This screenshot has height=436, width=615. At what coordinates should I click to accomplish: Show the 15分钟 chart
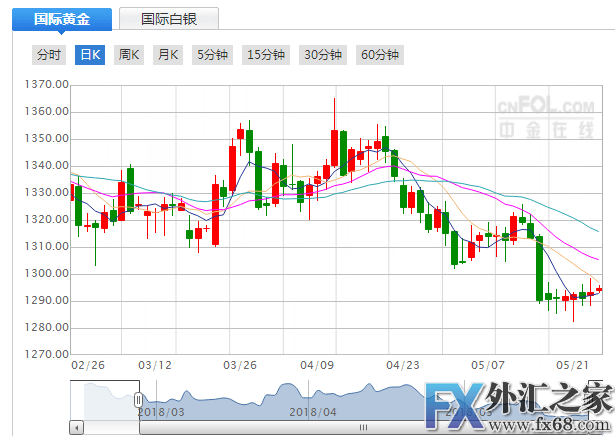(x=266, y=54)
